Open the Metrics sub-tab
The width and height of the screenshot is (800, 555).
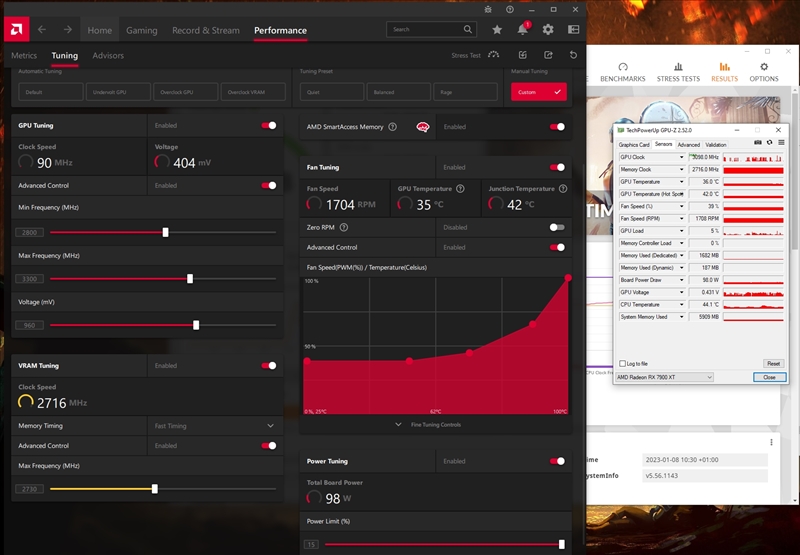click(24, 56)
